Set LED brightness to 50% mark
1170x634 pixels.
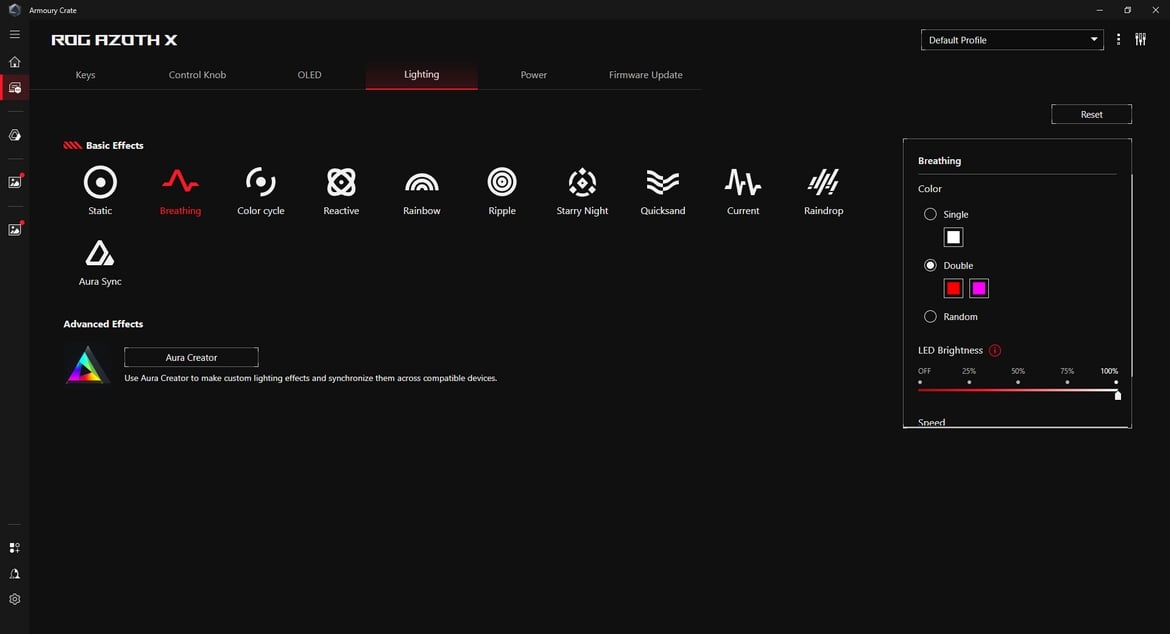coord(1018,382)
